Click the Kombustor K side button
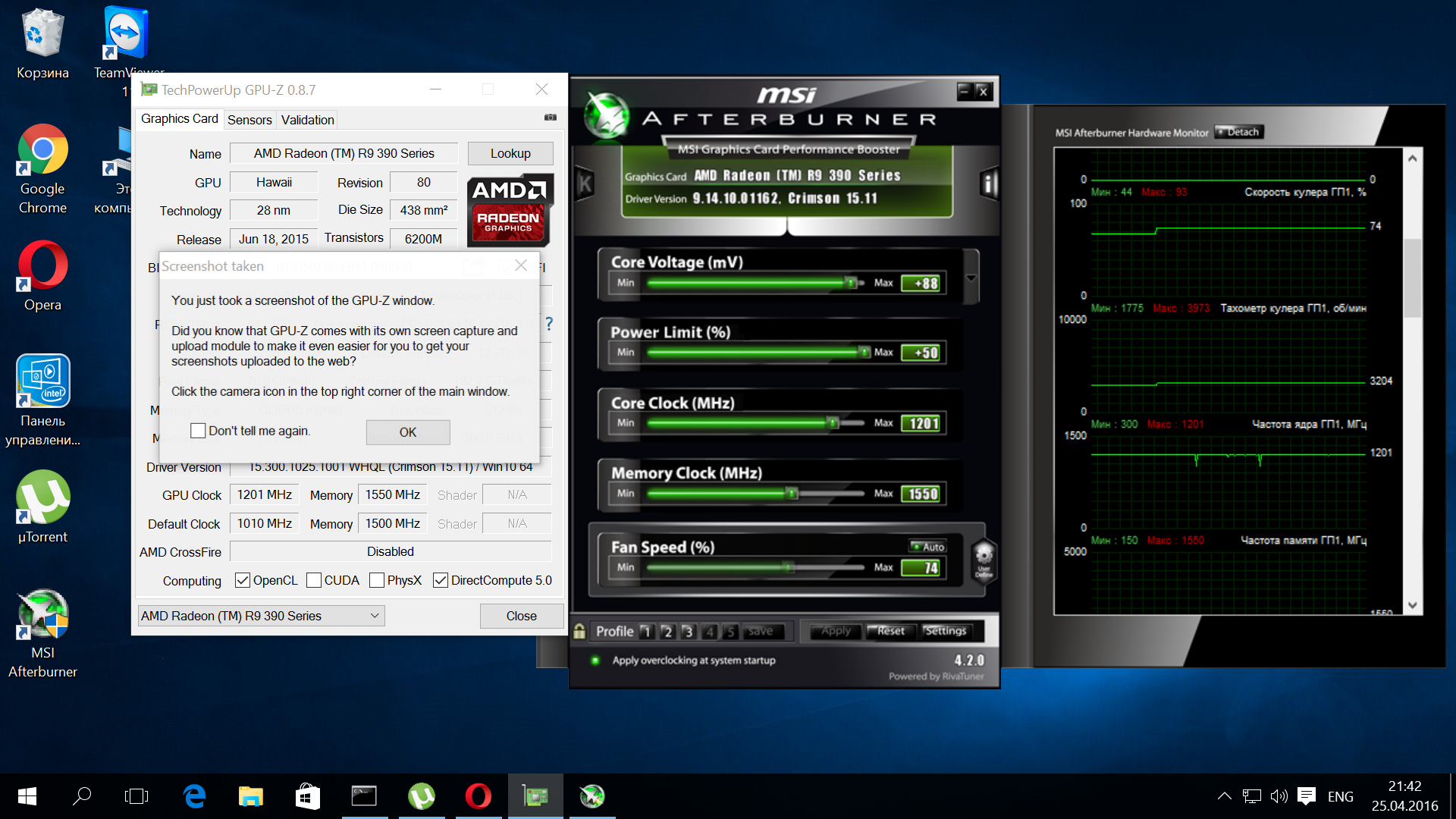This screenshot has height=819, width=1456. [x=585, y=184]
